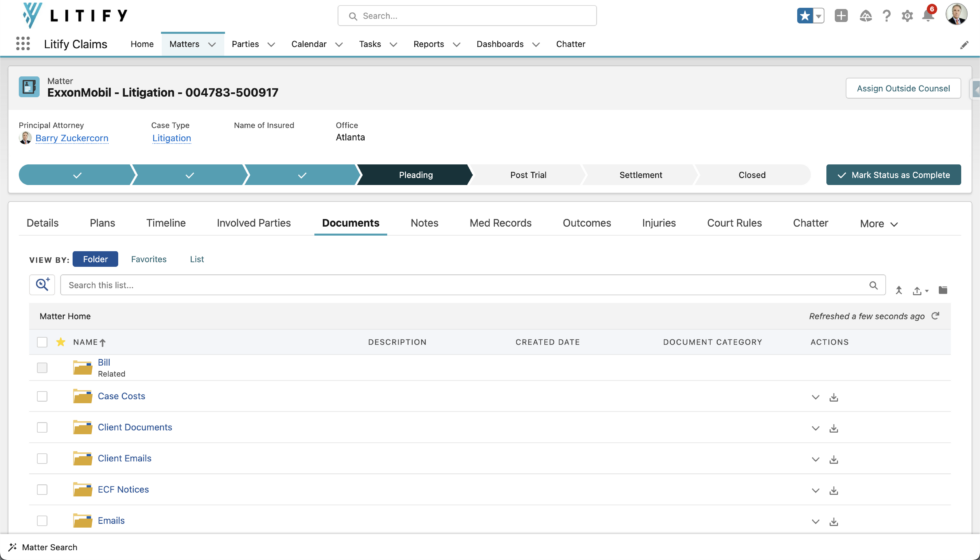Viewport: 980px width, 560px height.
Task: Click Assign Outside Counsel button
Action: 903,88
